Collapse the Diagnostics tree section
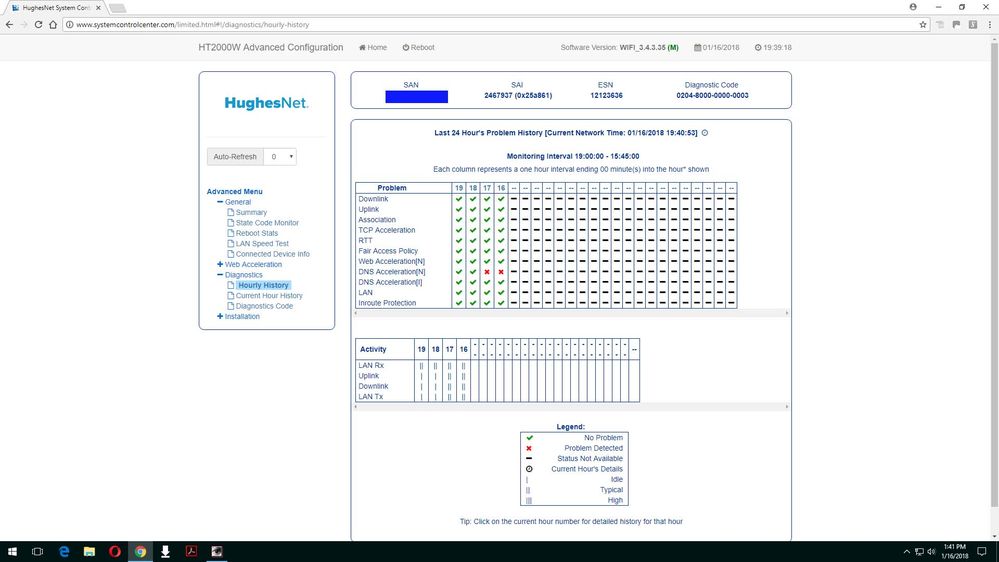 tap(220, 274)
